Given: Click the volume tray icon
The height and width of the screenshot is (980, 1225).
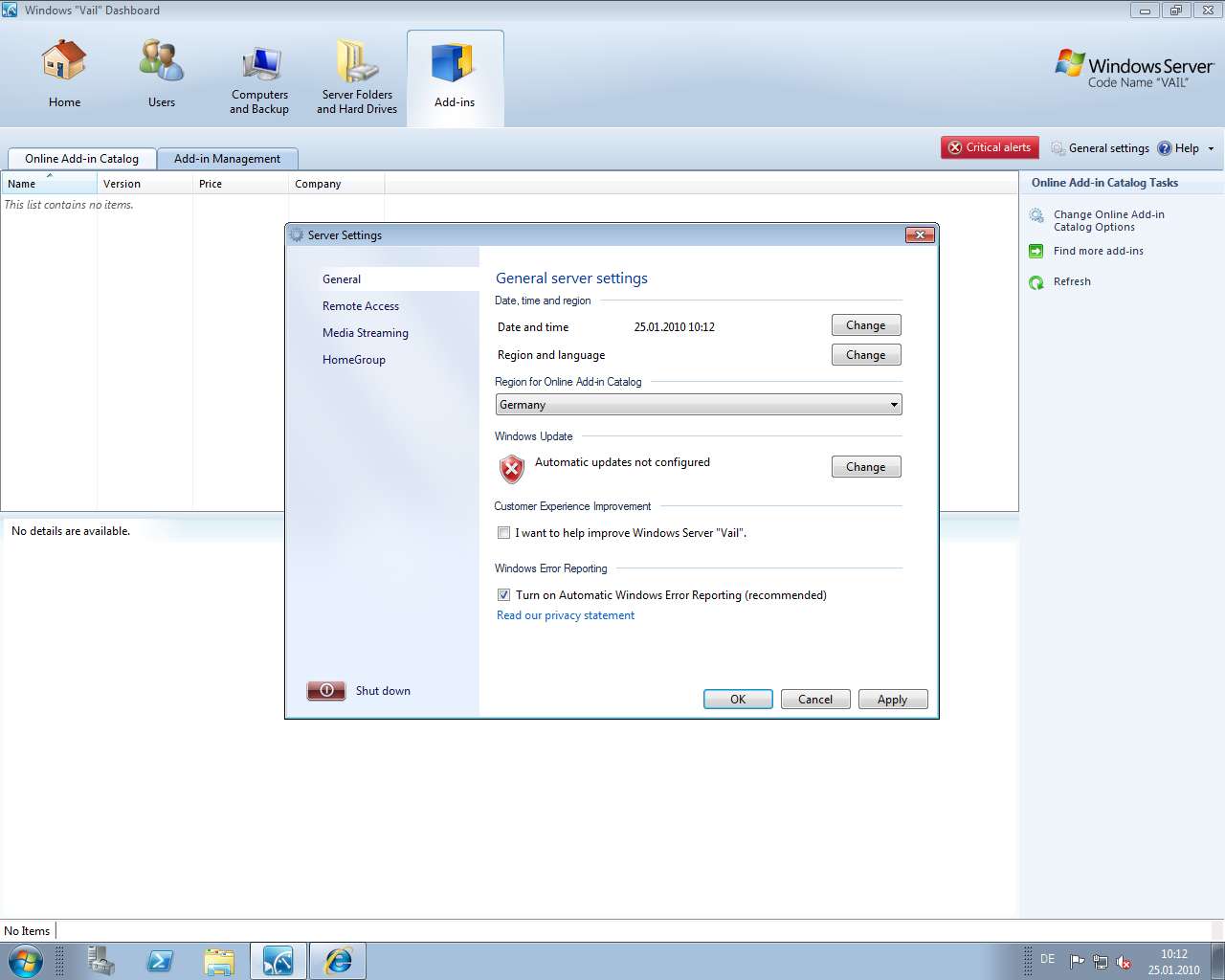Looking at the screenshot, I should tap(1124, 962).
